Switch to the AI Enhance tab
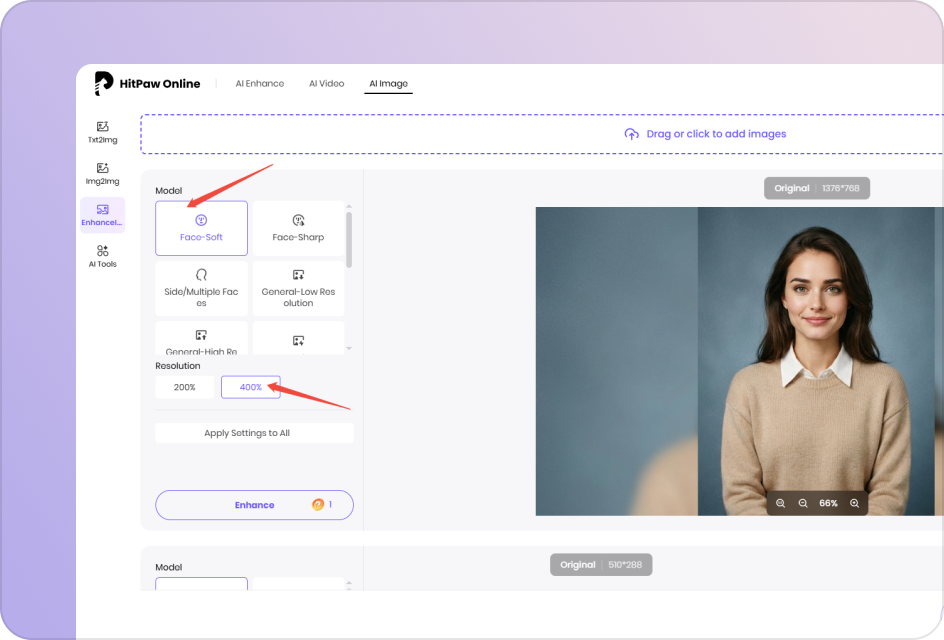 coord(260,84)
